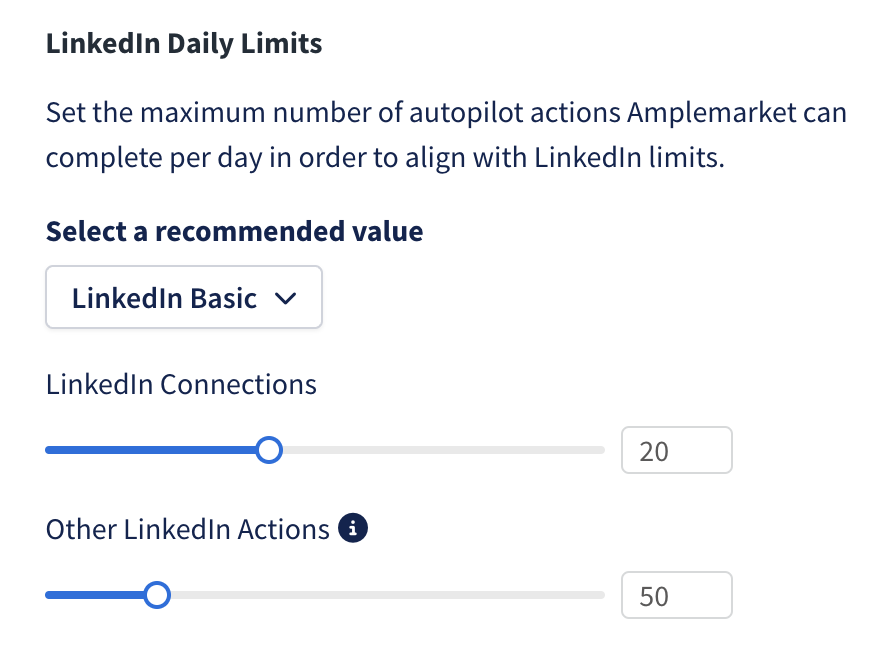
Task: Click the Other LinkedIn Actions slider handle
Action: (x=157, y=595)
